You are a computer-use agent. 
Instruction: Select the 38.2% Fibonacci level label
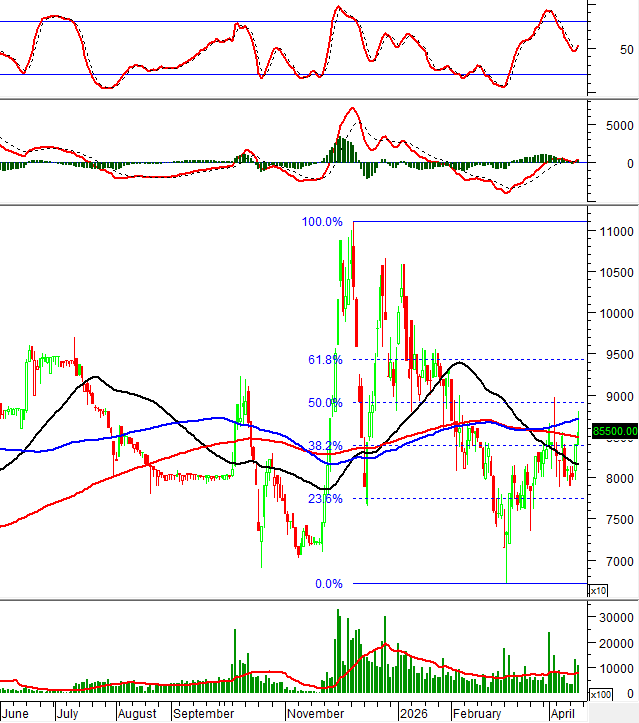326,446
